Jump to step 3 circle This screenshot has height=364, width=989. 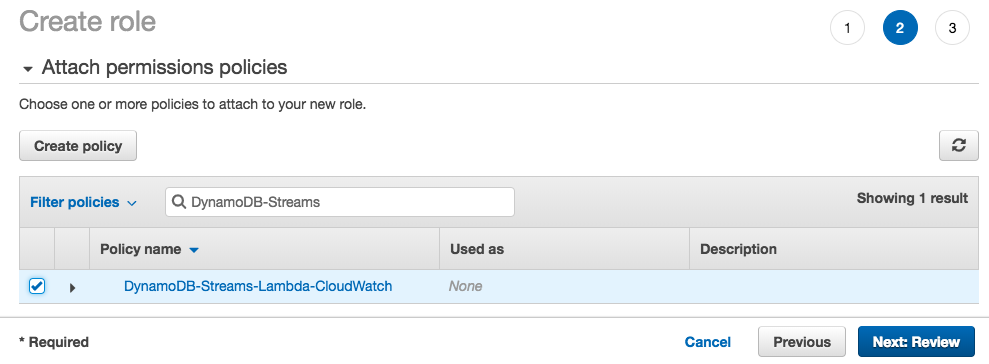click(x=952, y=28)
